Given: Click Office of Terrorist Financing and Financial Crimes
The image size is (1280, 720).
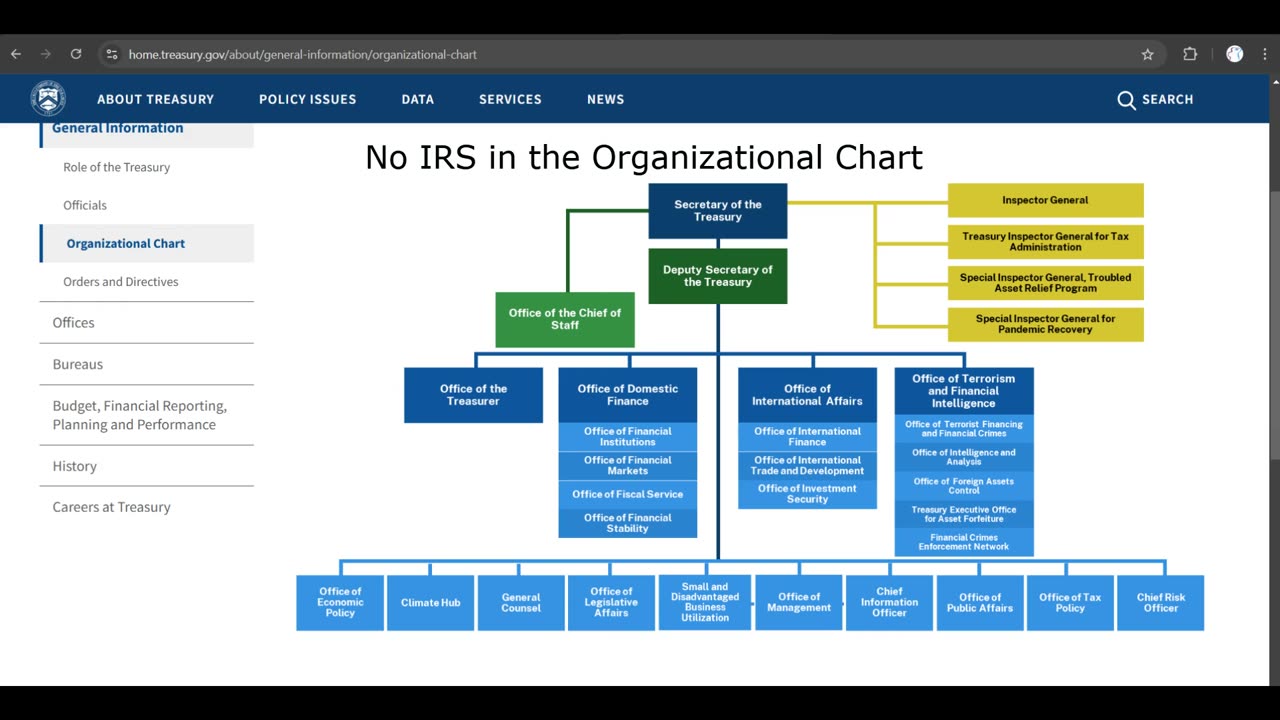Looking at the screenshot, I should point(964,429).
